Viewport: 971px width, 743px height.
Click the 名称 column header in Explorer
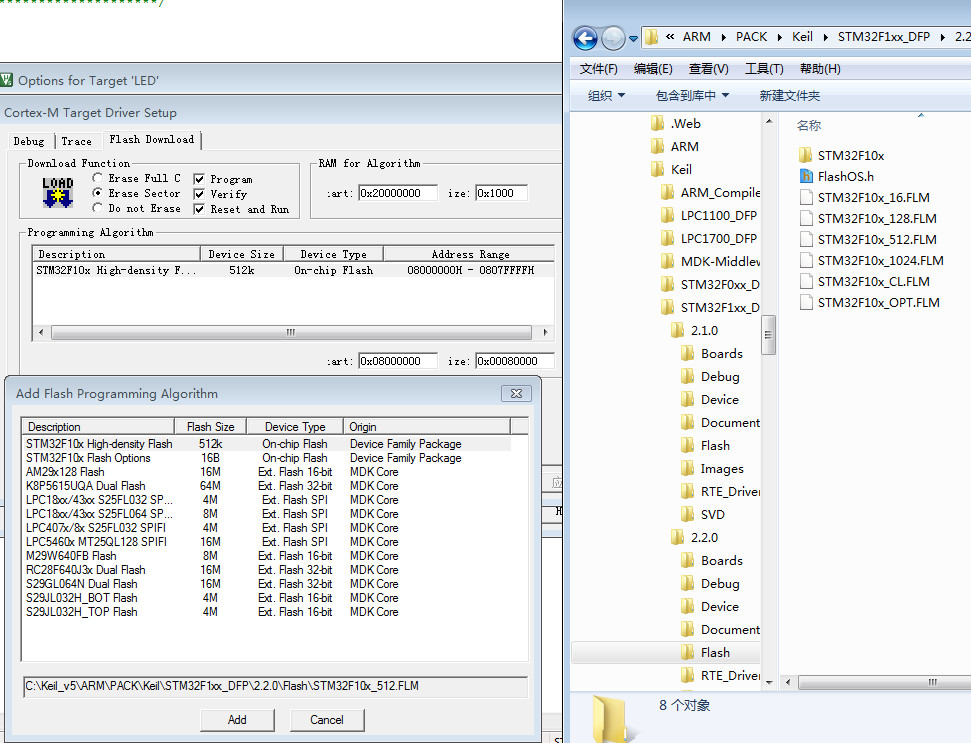click(809, 126)
